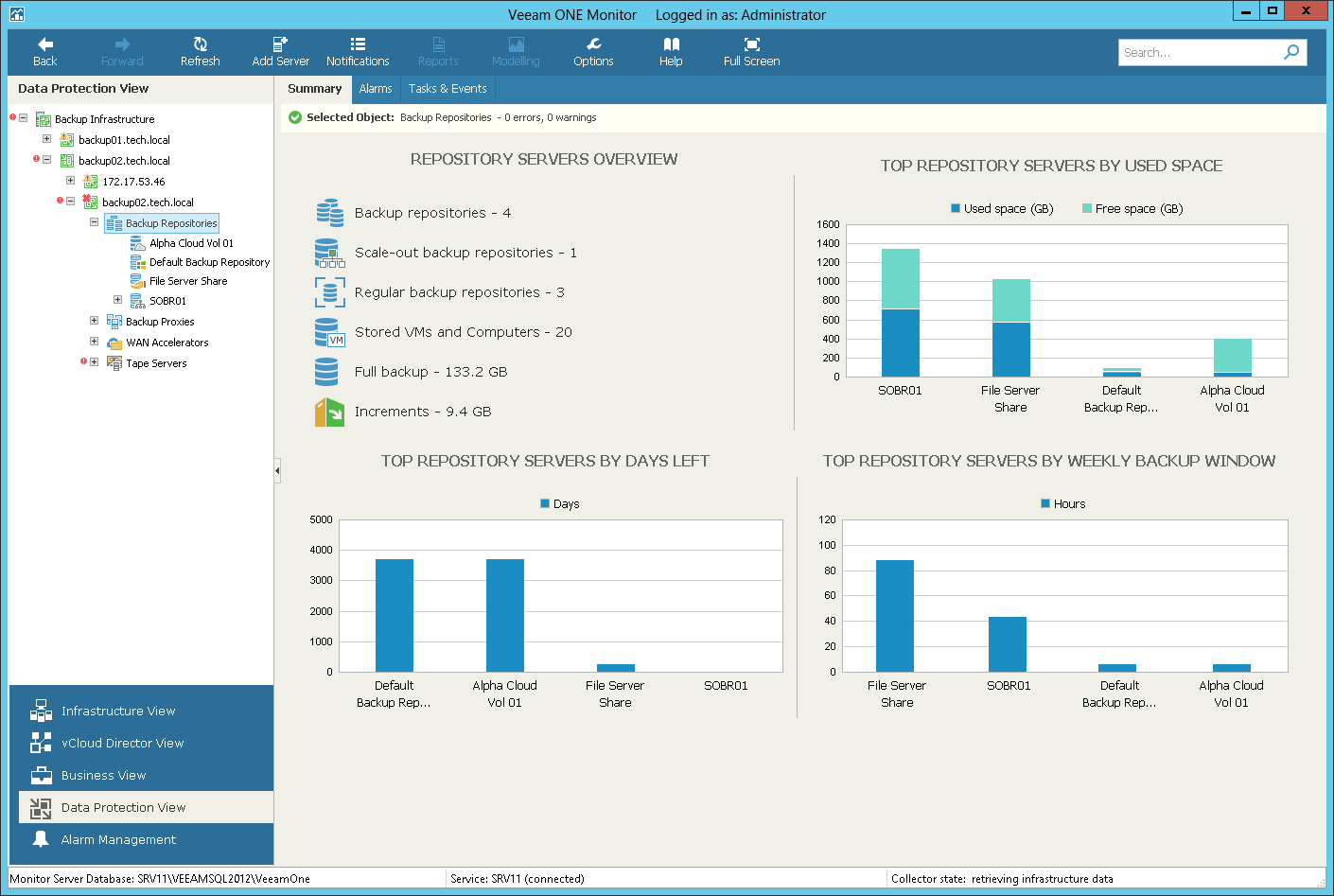Click the Hours legend swatch
This screenshot has height=896, width=1334.
pos(1045,503)
